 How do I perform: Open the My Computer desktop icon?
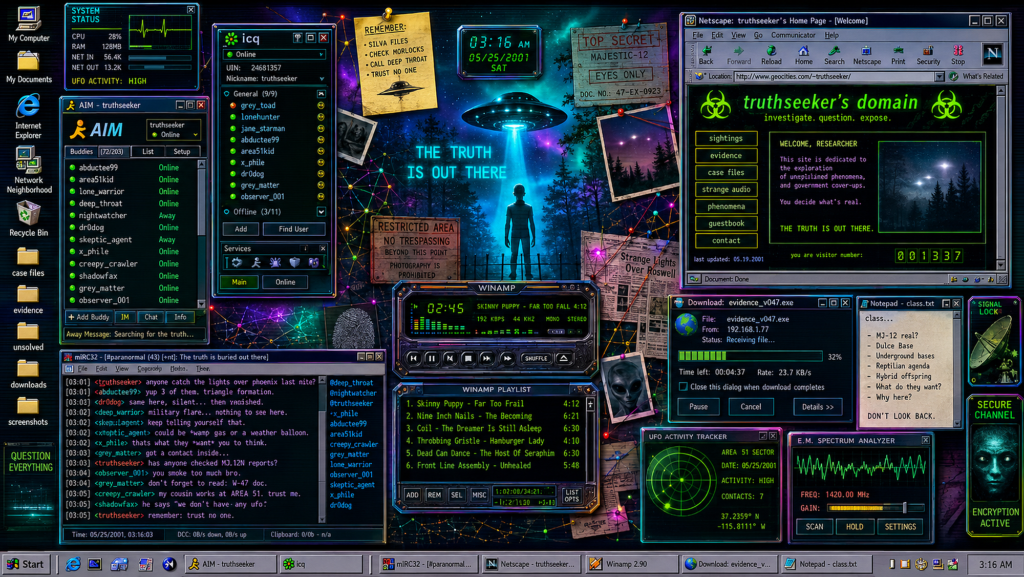(28, 24)
